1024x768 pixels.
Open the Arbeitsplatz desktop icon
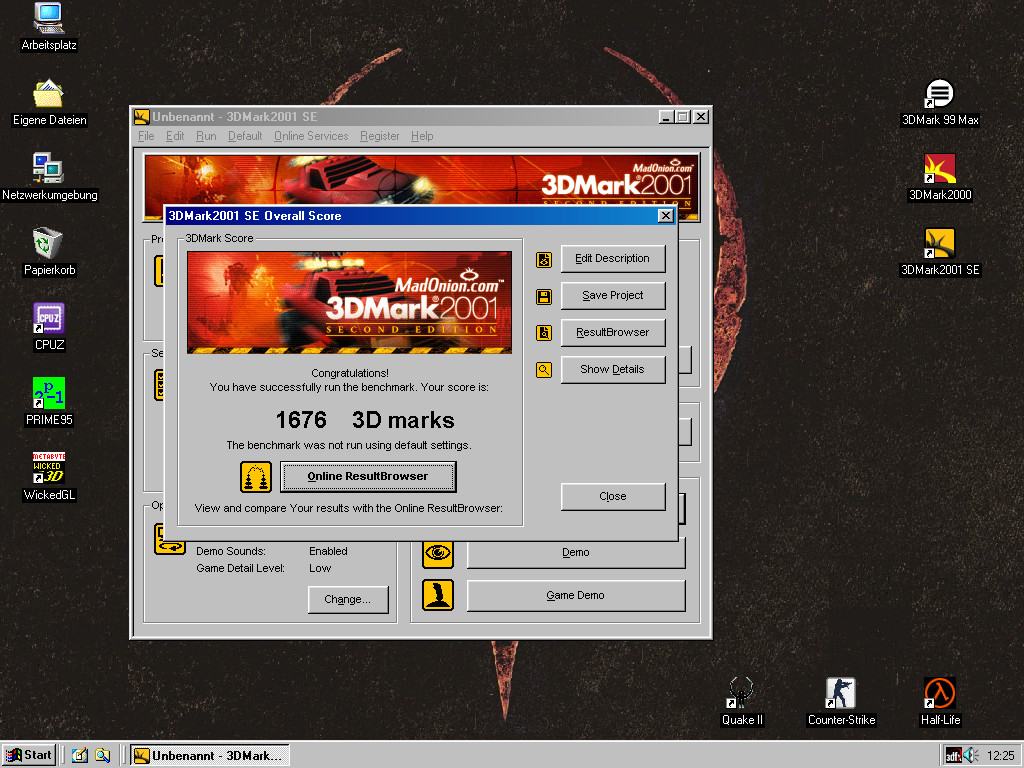48,27
